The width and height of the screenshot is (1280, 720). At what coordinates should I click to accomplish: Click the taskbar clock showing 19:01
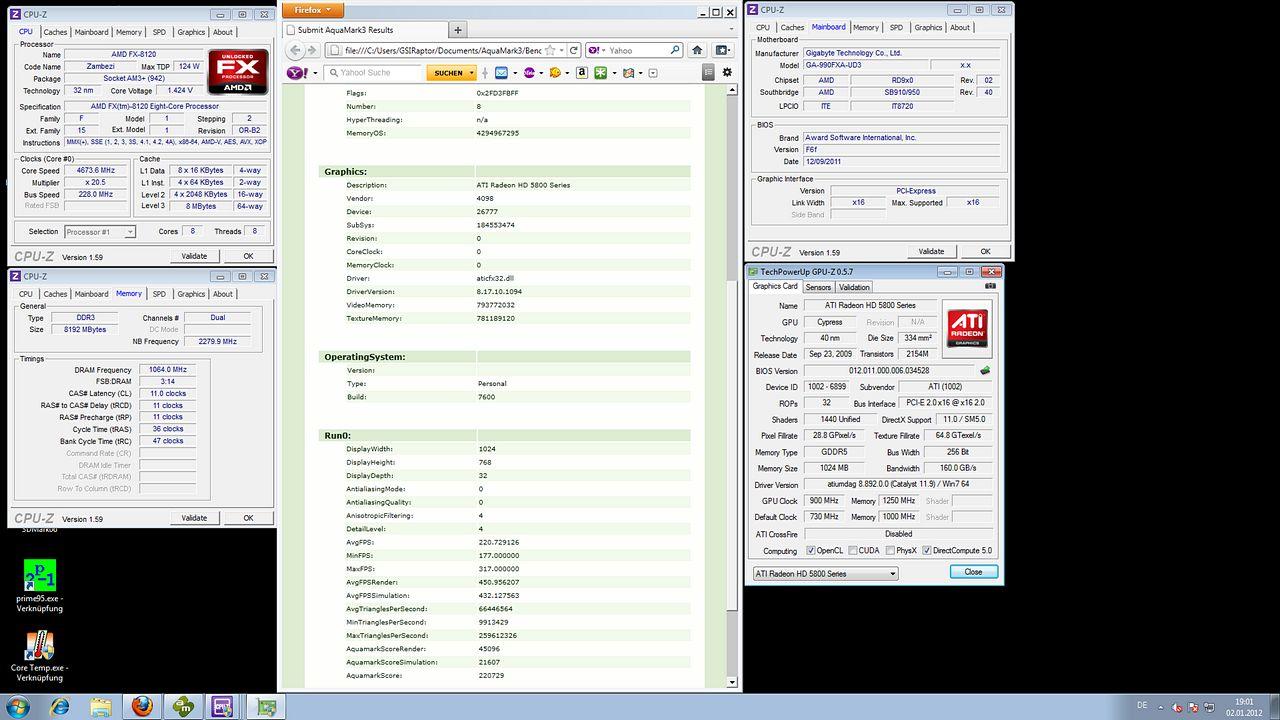(x=1244, y=707)
